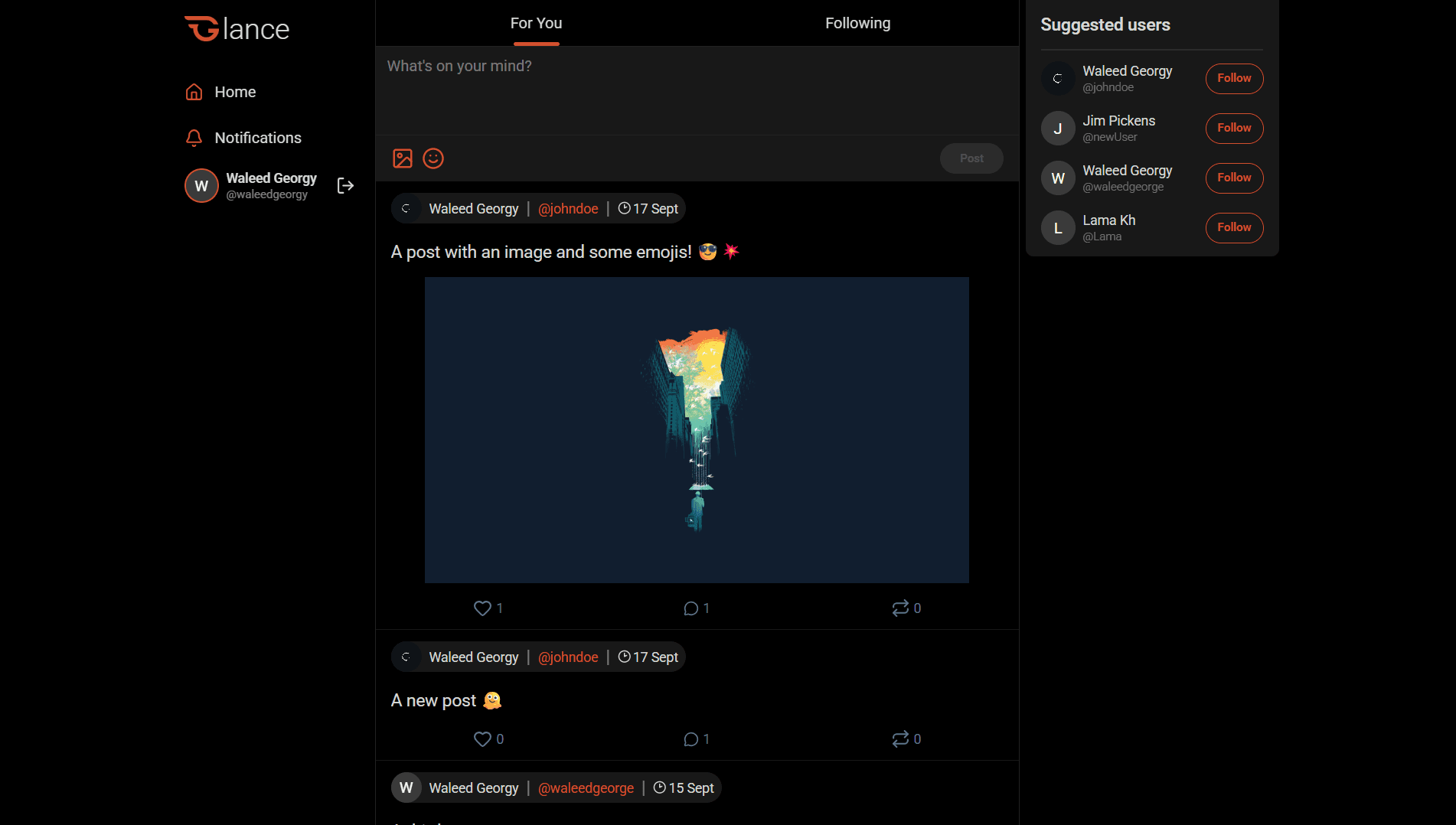Switch to the Following tab

(x=857, y=23)
